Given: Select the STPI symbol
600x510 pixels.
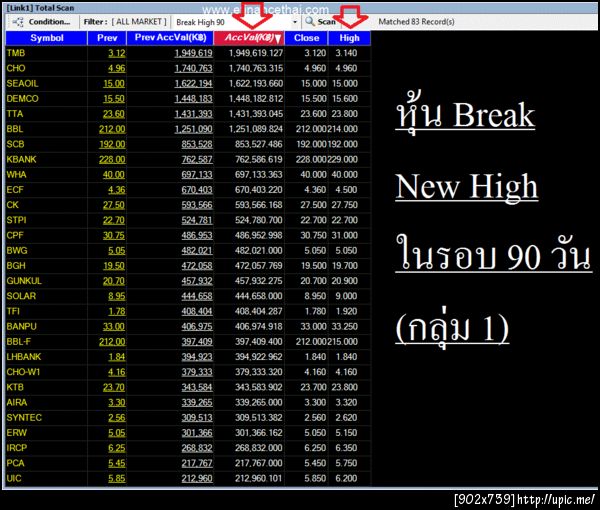Looking at the screenshot, I should [x=16, y=220].
